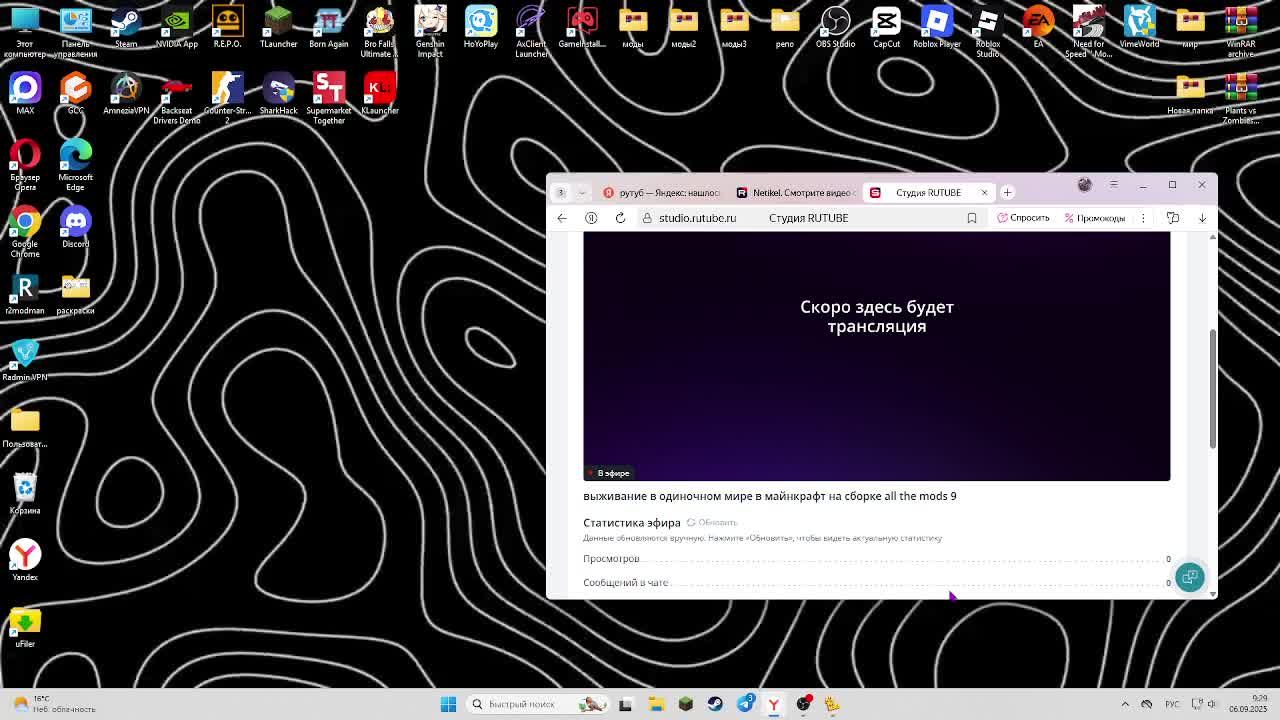Bookmark the Студия RUTUBE page
1280x720 pixels.
pos(971,218)
